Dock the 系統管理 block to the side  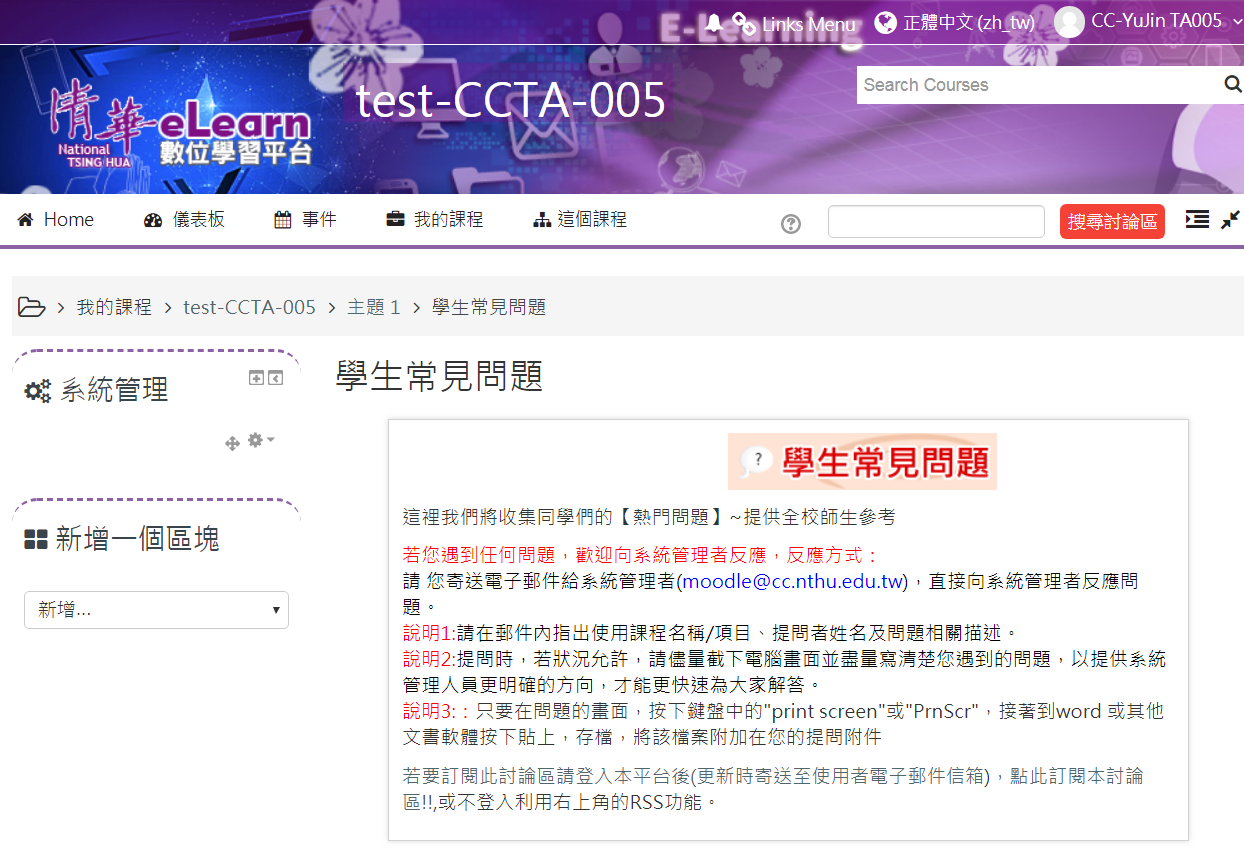click(x=275, y=378)
